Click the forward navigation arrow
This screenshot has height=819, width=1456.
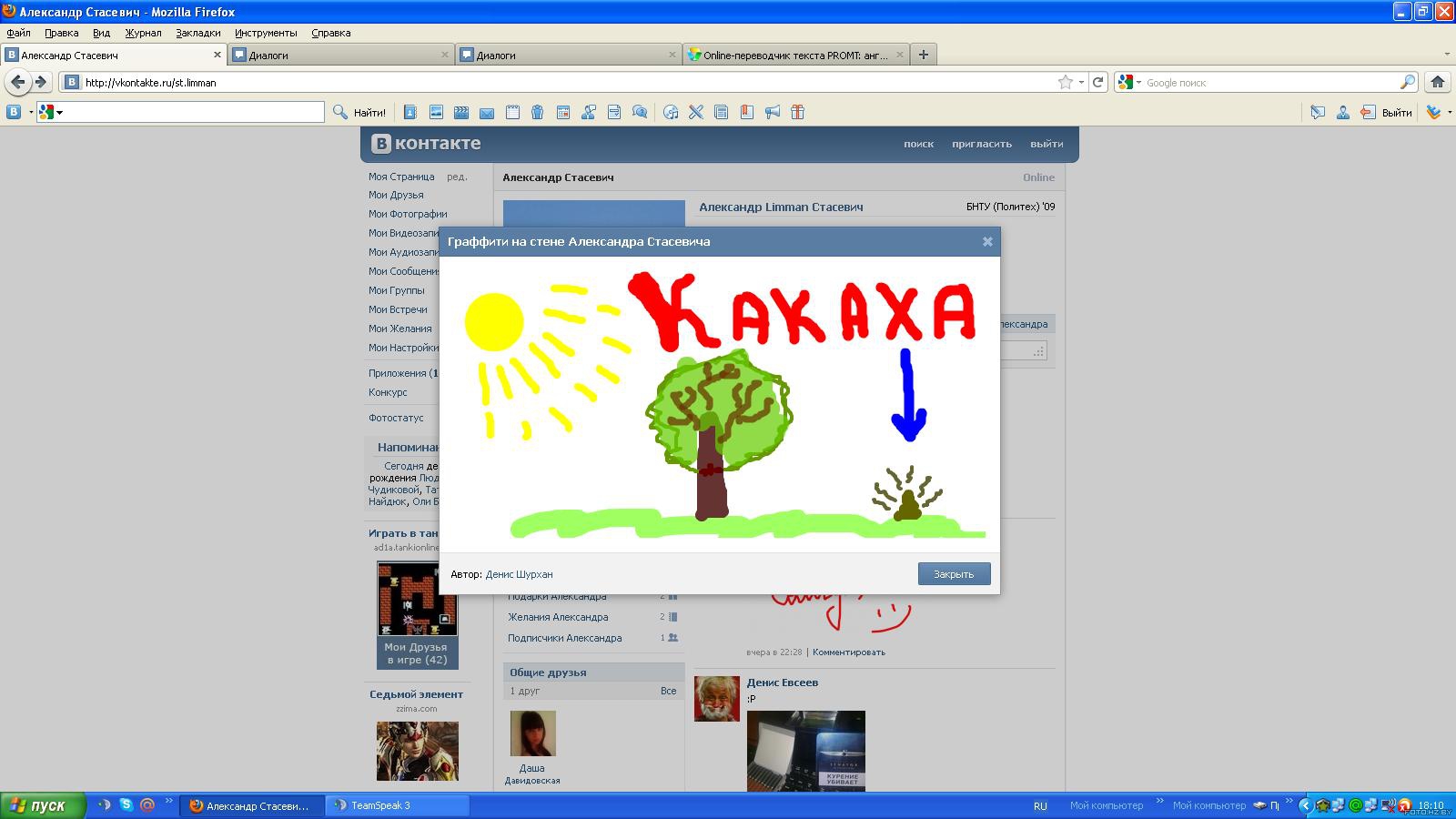41,82
